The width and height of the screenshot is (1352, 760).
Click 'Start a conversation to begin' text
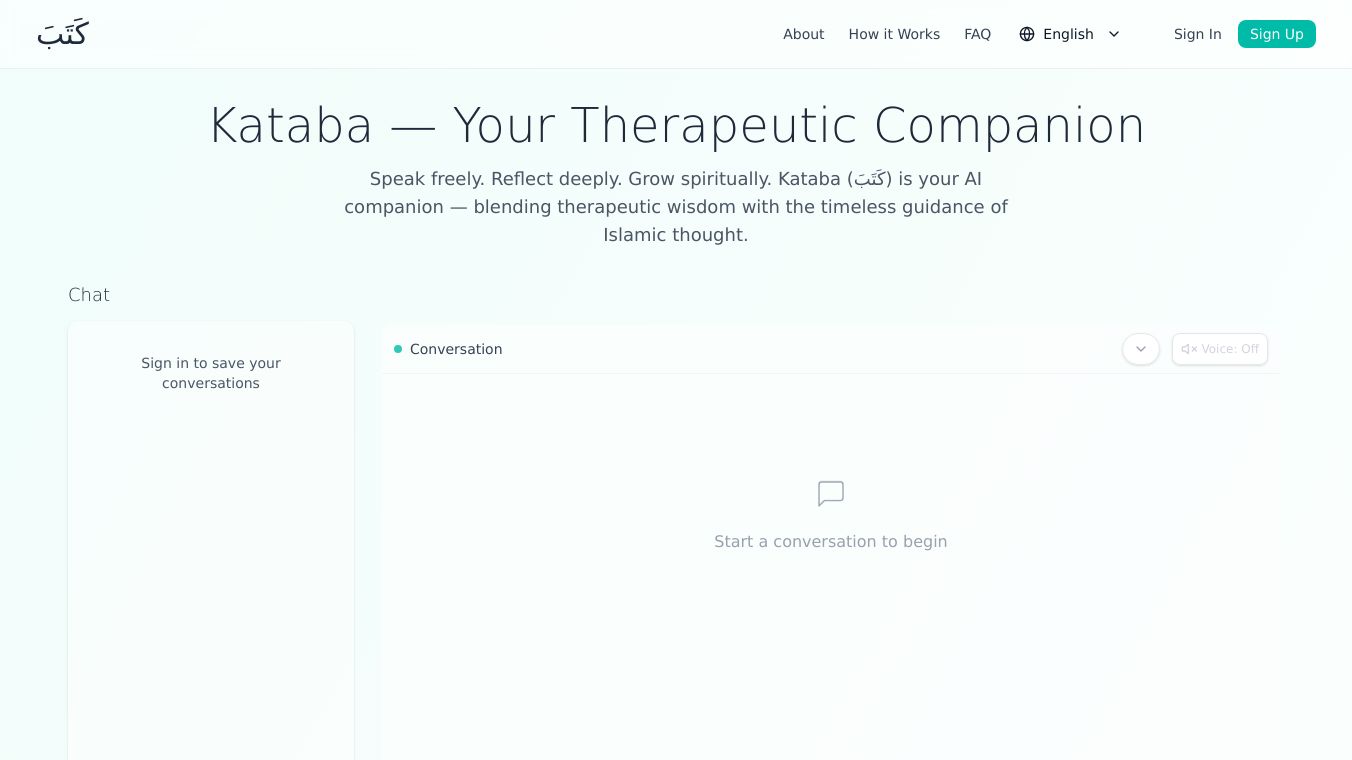tap(831, 541)
